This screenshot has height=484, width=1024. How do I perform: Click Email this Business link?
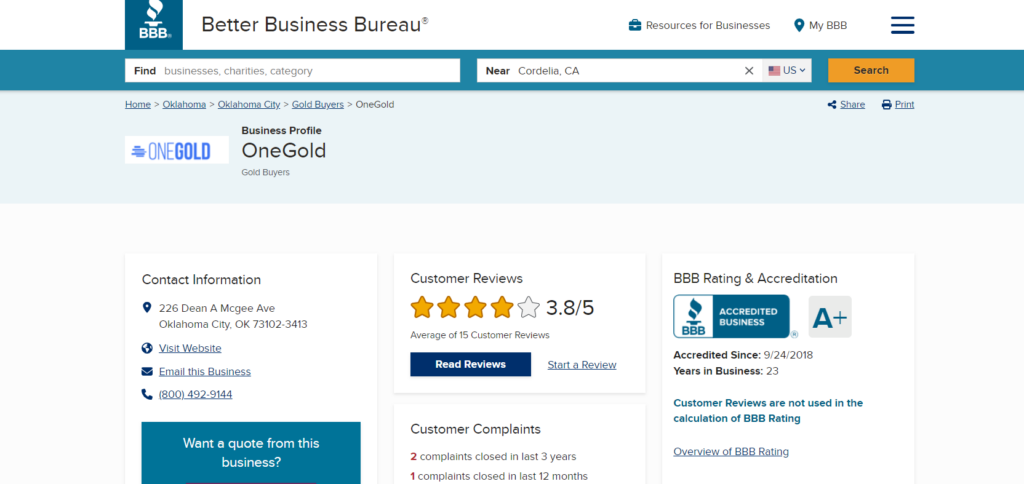204,372
